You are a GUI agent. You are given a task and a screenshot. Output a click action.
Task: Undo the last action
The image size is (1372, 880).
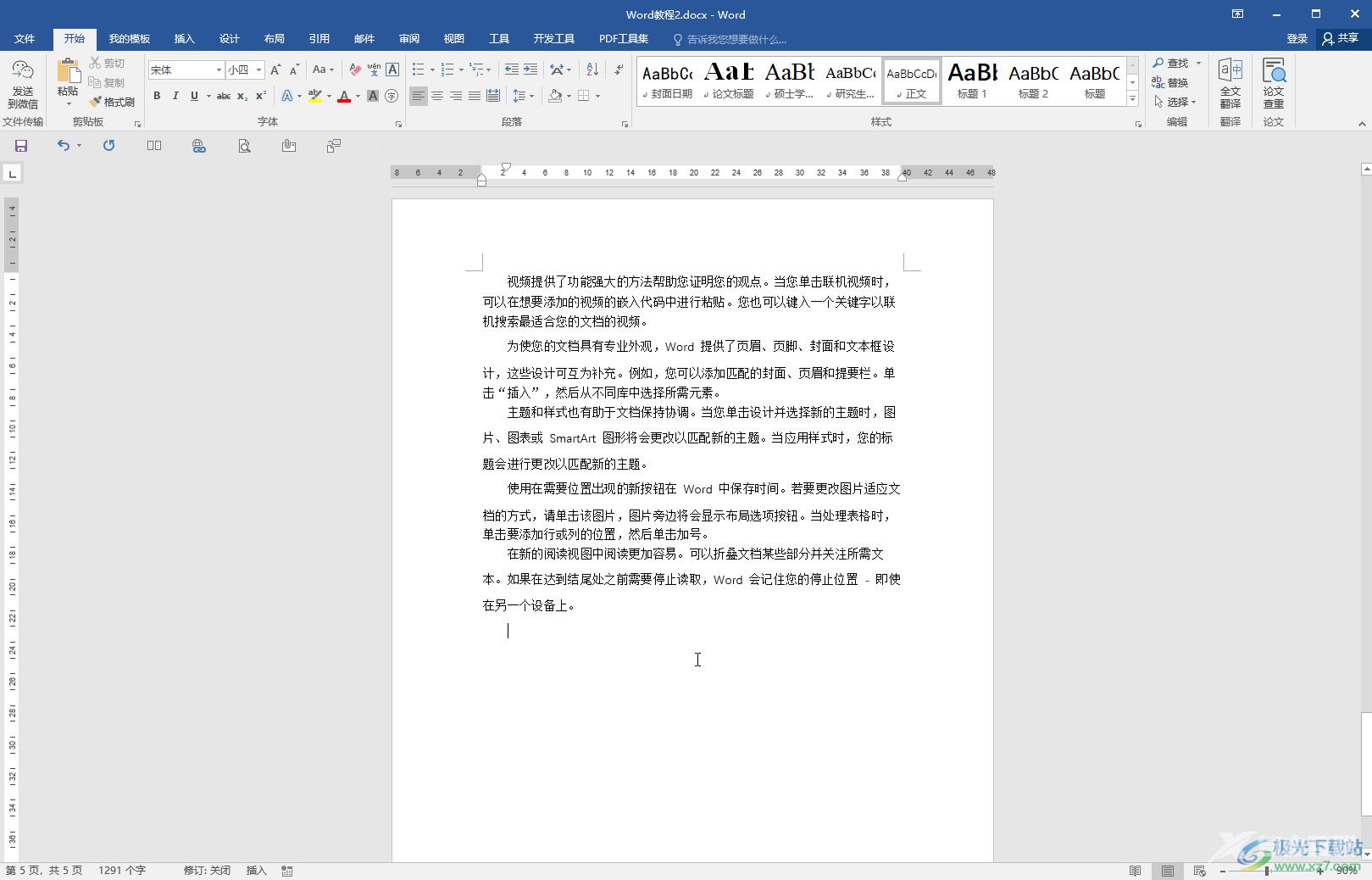tap(64, 146)
